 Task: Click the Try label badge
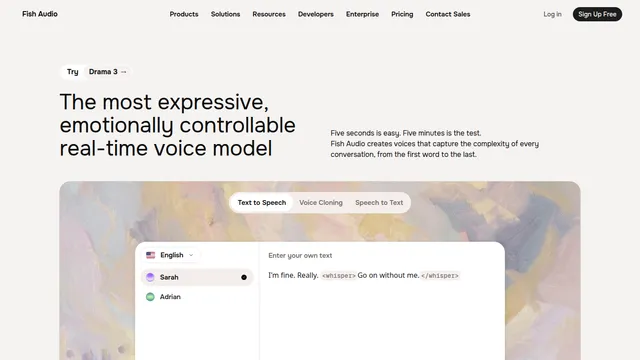73,72
